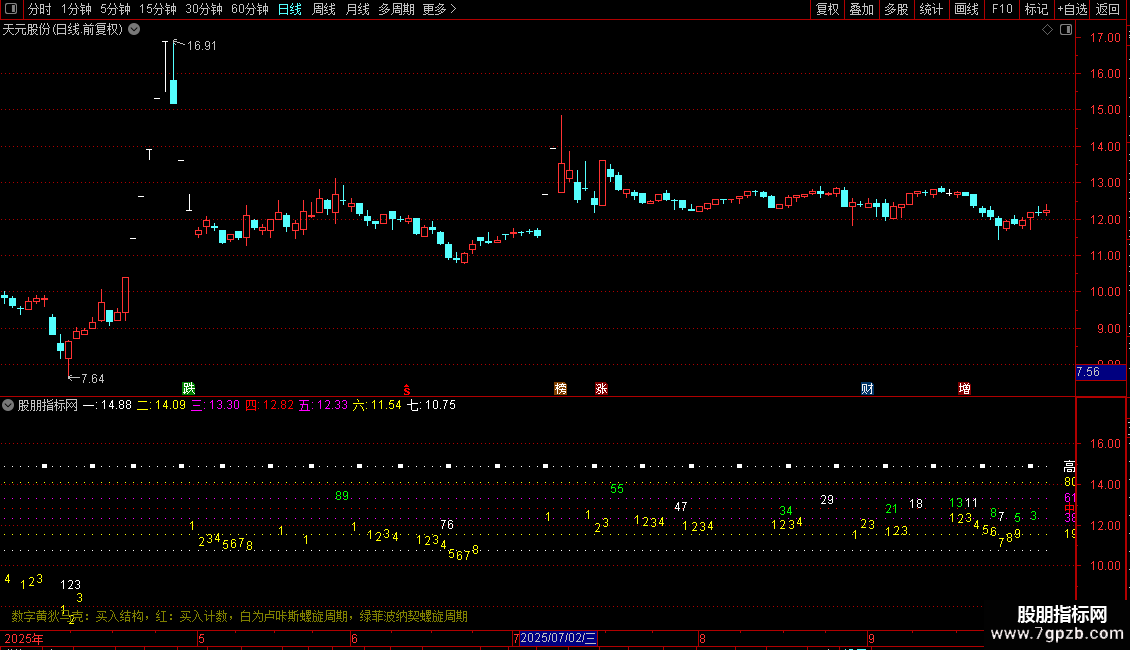The image size is (1130, 650).
Task: Expand the 天元股份 chart title dropdown
Action: pyautogui.click(x=134, y=30)
